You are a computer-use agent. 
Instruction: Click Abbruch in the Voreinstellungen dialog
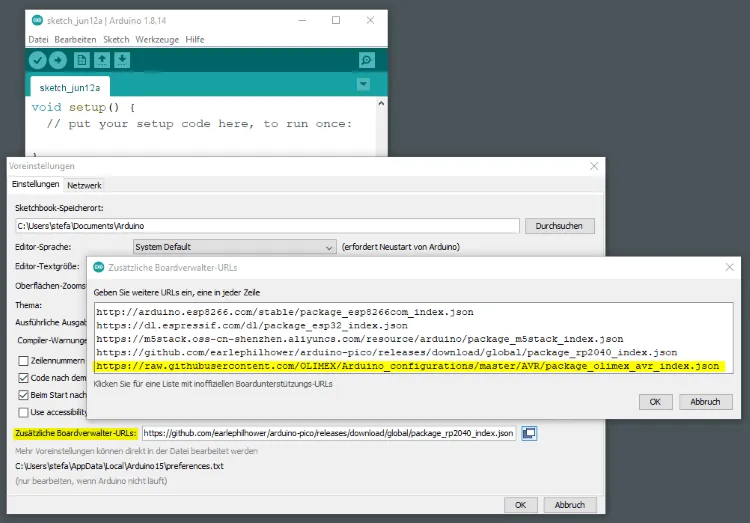point(570,505)
